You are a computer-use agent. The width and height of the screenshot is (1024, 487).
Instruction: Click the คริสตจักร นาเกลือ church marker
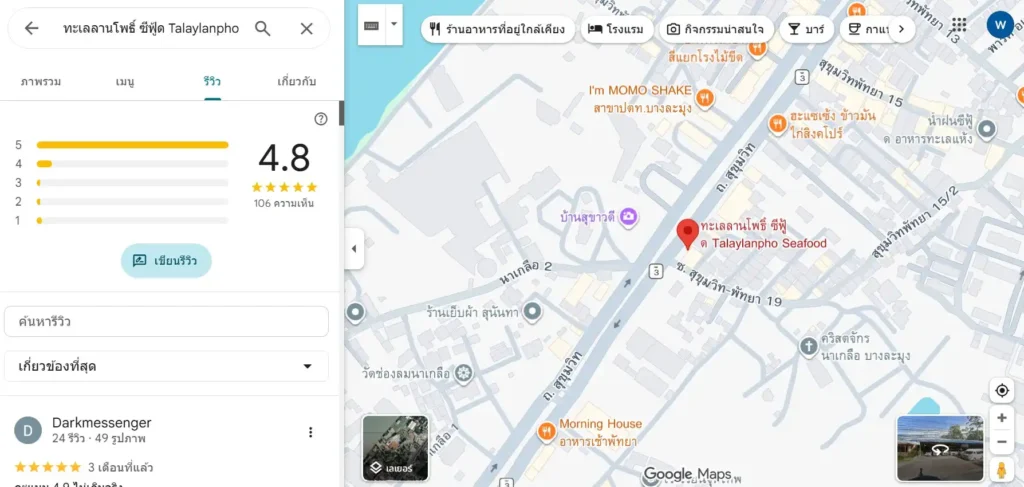coord(808,347)
